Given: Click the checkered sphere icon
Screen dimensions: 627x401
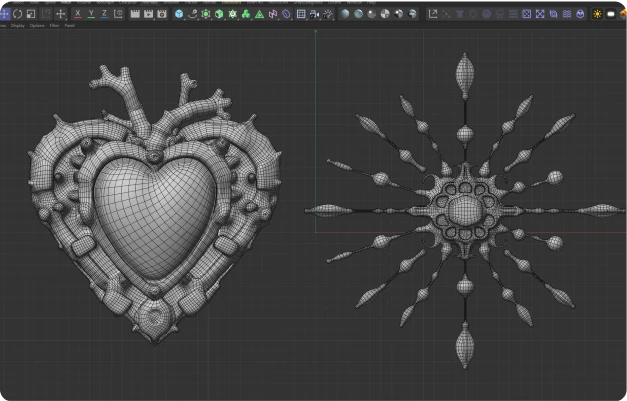Looking at the screenshot, I should coord(385,14).
